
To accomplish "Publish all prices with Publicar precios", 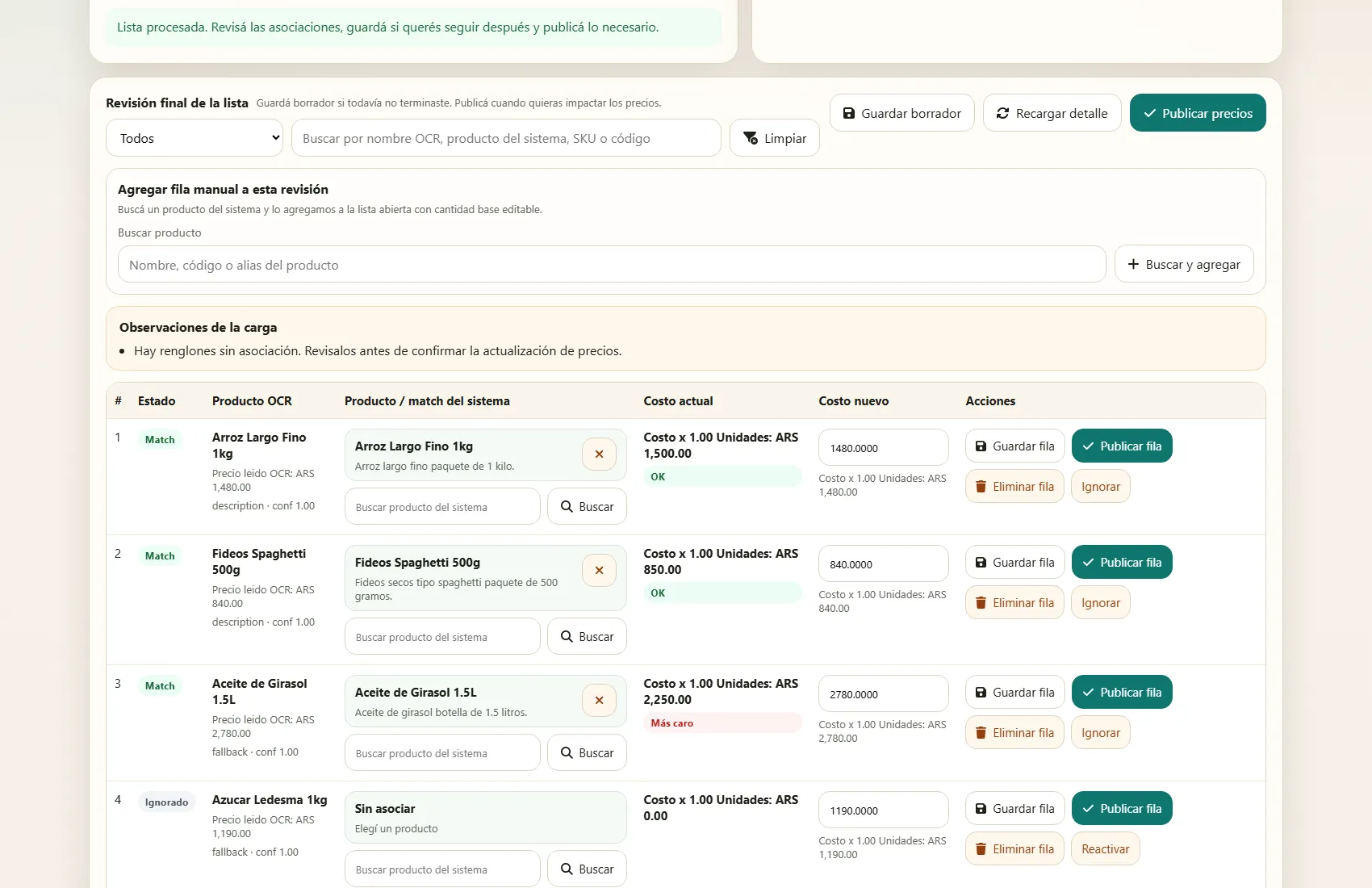I will point(1198,113).
